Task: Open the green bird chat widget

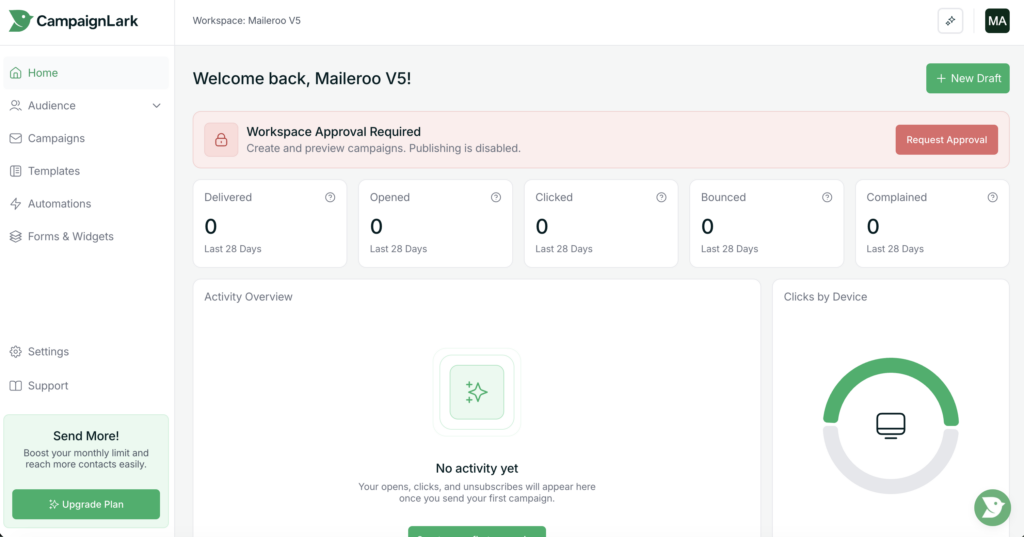Action: pyautogui.click(x=992, y=507)
